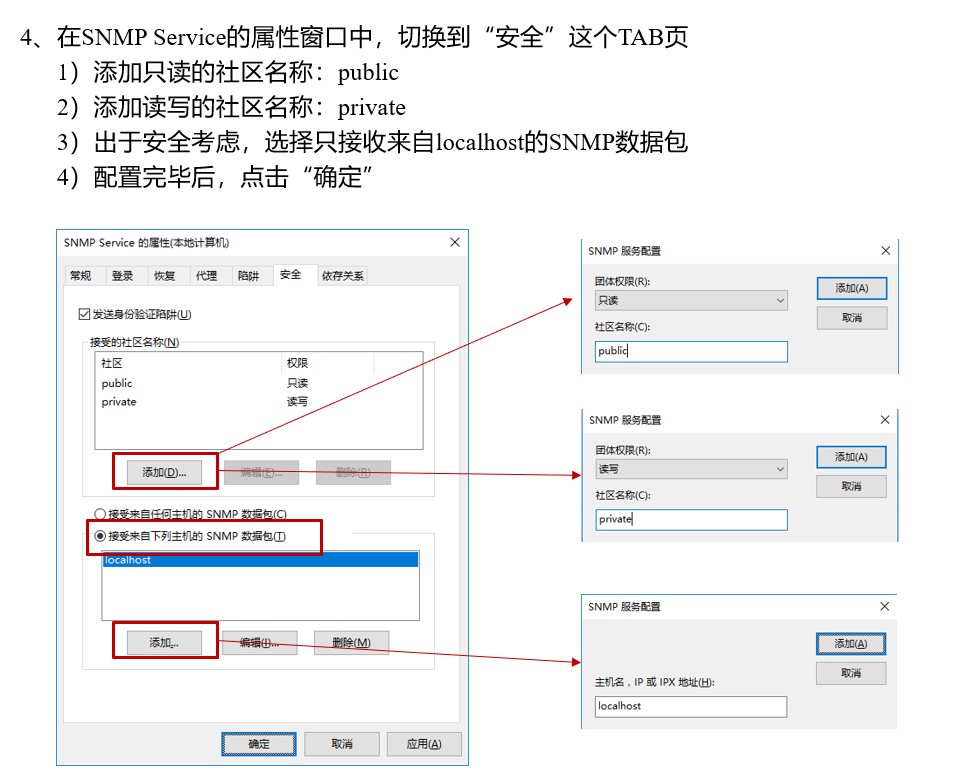This screenshot has width=953, height=778.
Task: Switch to the 依存关系 tab
Action: pyautogui.click(x=342, y=276)
